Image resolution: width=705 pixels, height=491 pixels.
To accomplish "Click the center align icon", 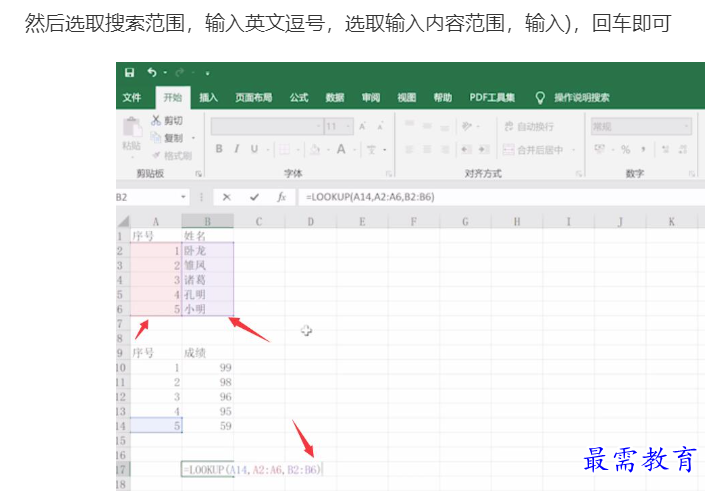I will pyautogui.click(x=427, y=149).
